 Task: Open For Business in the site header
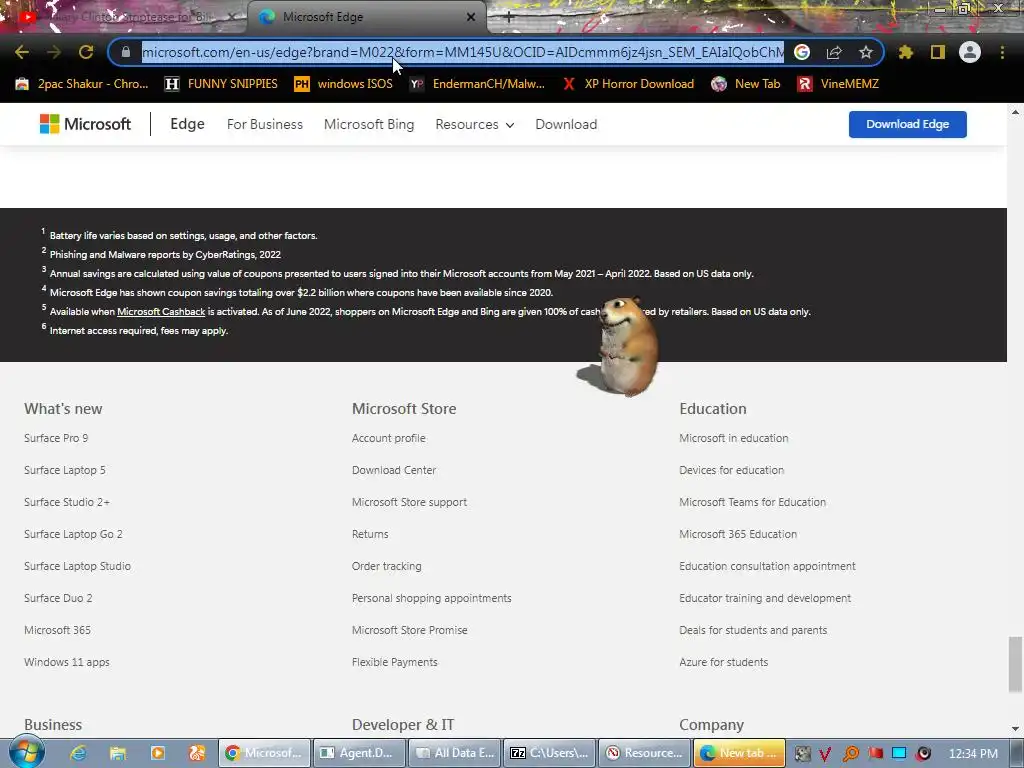click(x=264, y=124)
